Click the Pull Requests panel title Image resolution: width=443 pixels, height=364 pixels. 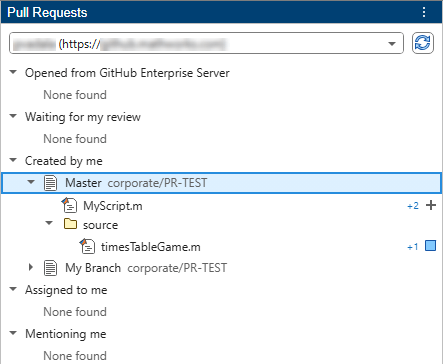pos(47,12)
